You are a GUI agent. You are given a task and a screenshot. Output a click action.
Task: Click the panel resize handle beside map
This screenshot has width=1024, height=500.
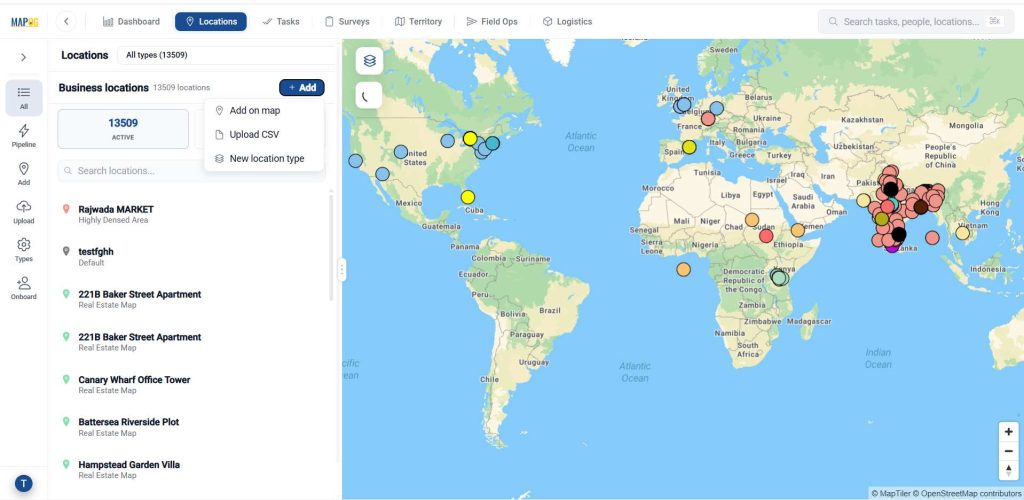pyautogui.click(x=342, y=270)
